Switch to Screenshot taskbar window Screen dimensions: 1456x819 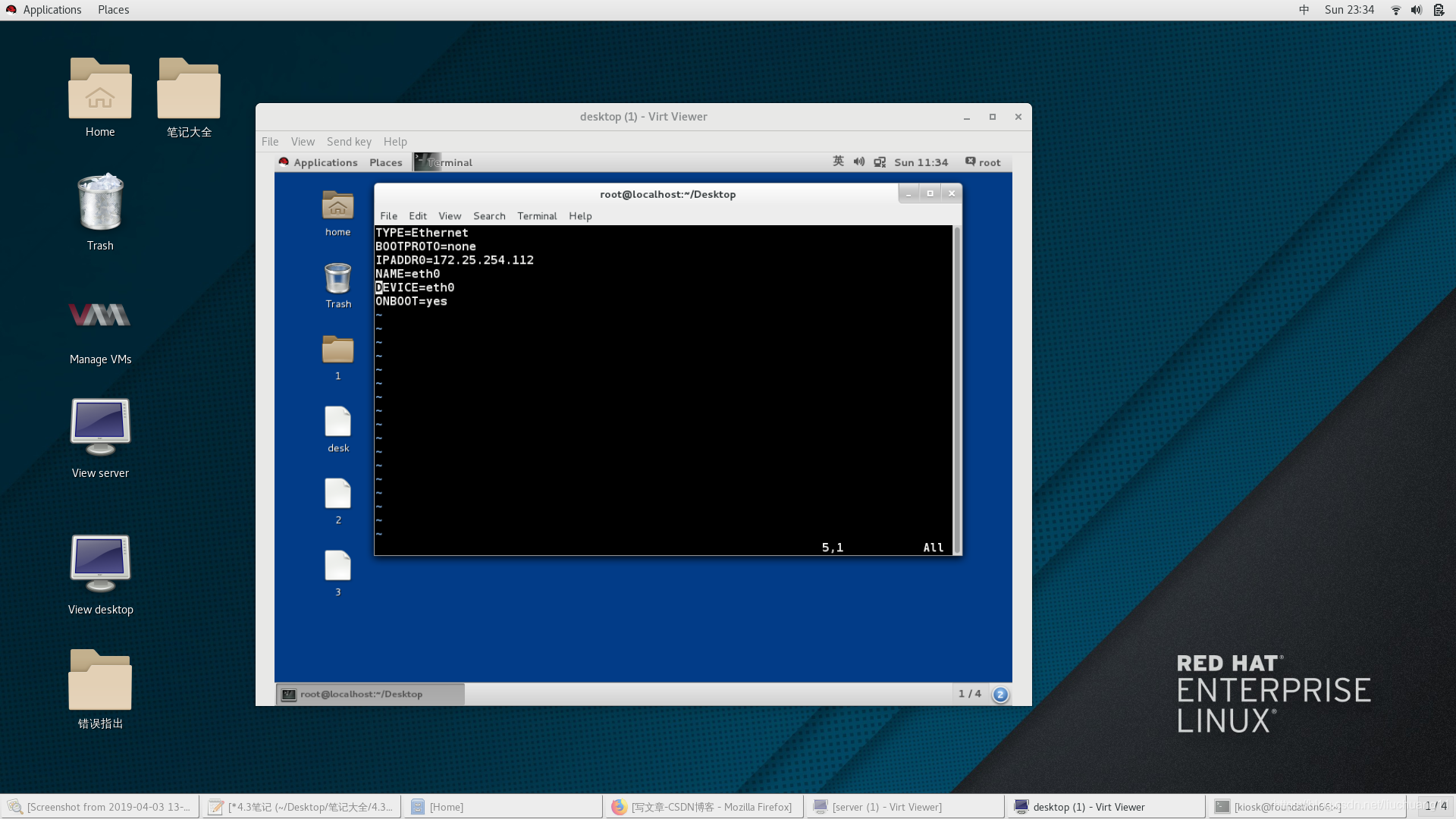coord(100,807)
